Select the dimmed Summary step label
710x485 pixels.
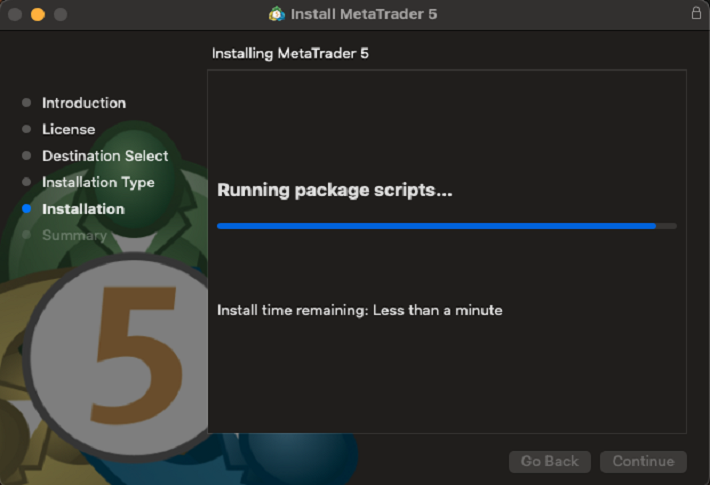[x=74, y=235]
